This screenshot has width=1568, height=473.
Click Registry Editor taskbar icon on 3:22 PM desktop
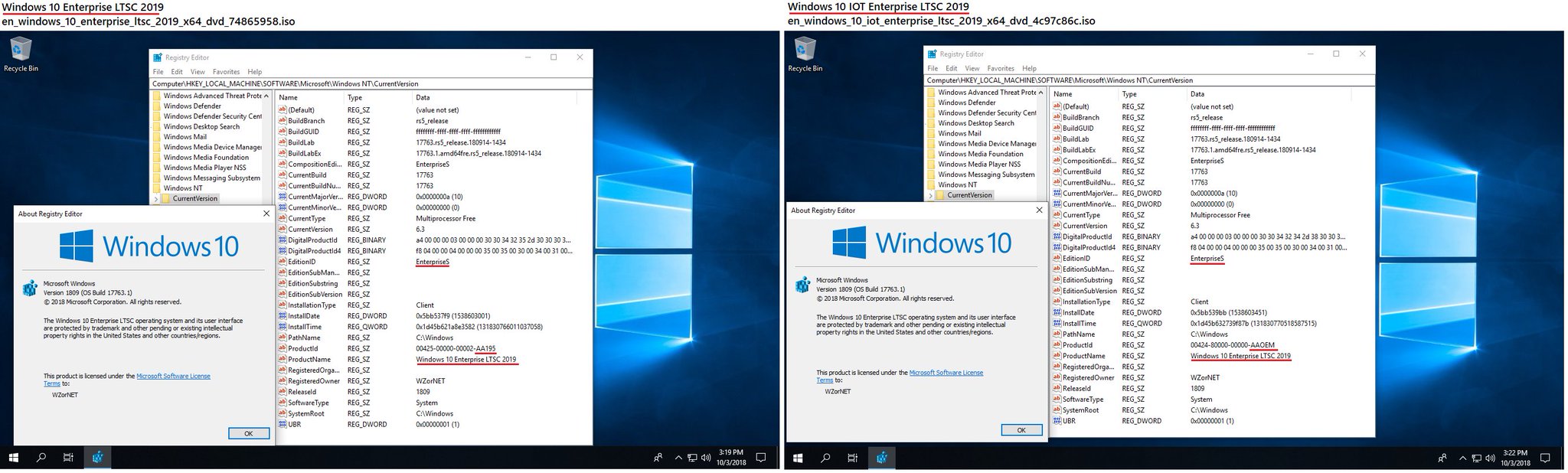881,458
